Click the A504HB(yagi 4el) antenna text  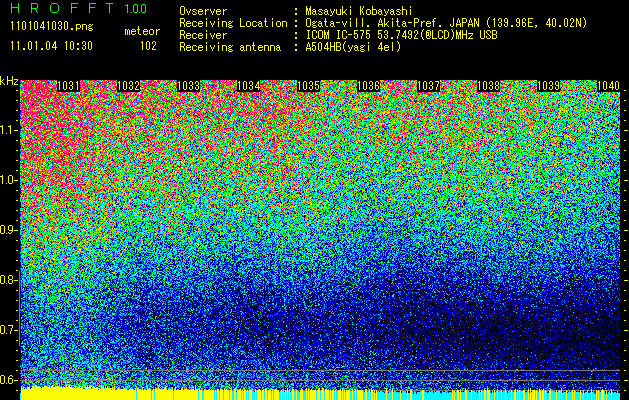click(353, 47)
